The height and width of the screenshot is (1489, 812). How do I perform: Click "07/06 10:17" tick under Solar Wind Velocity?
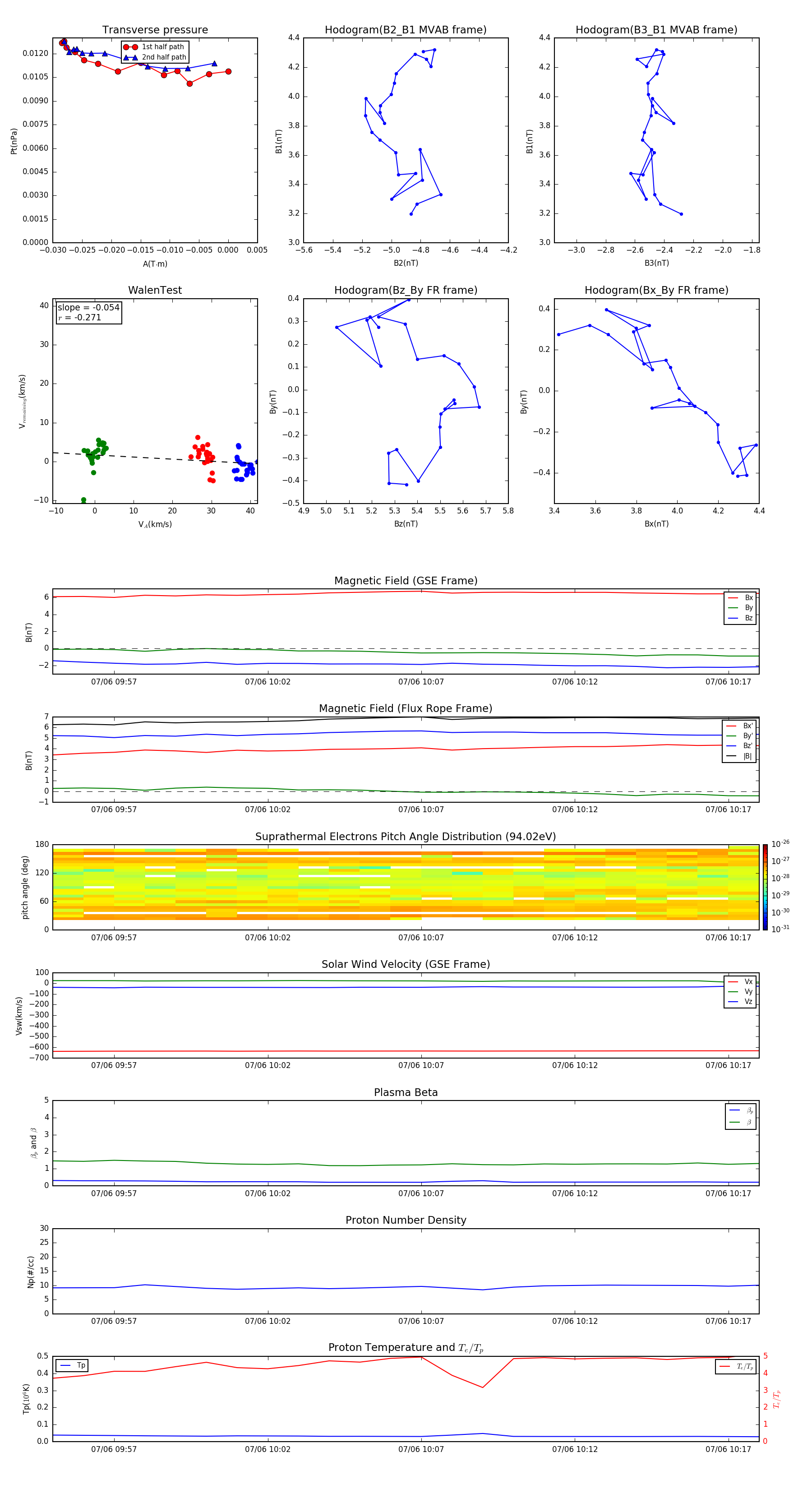coord(728,1065)
